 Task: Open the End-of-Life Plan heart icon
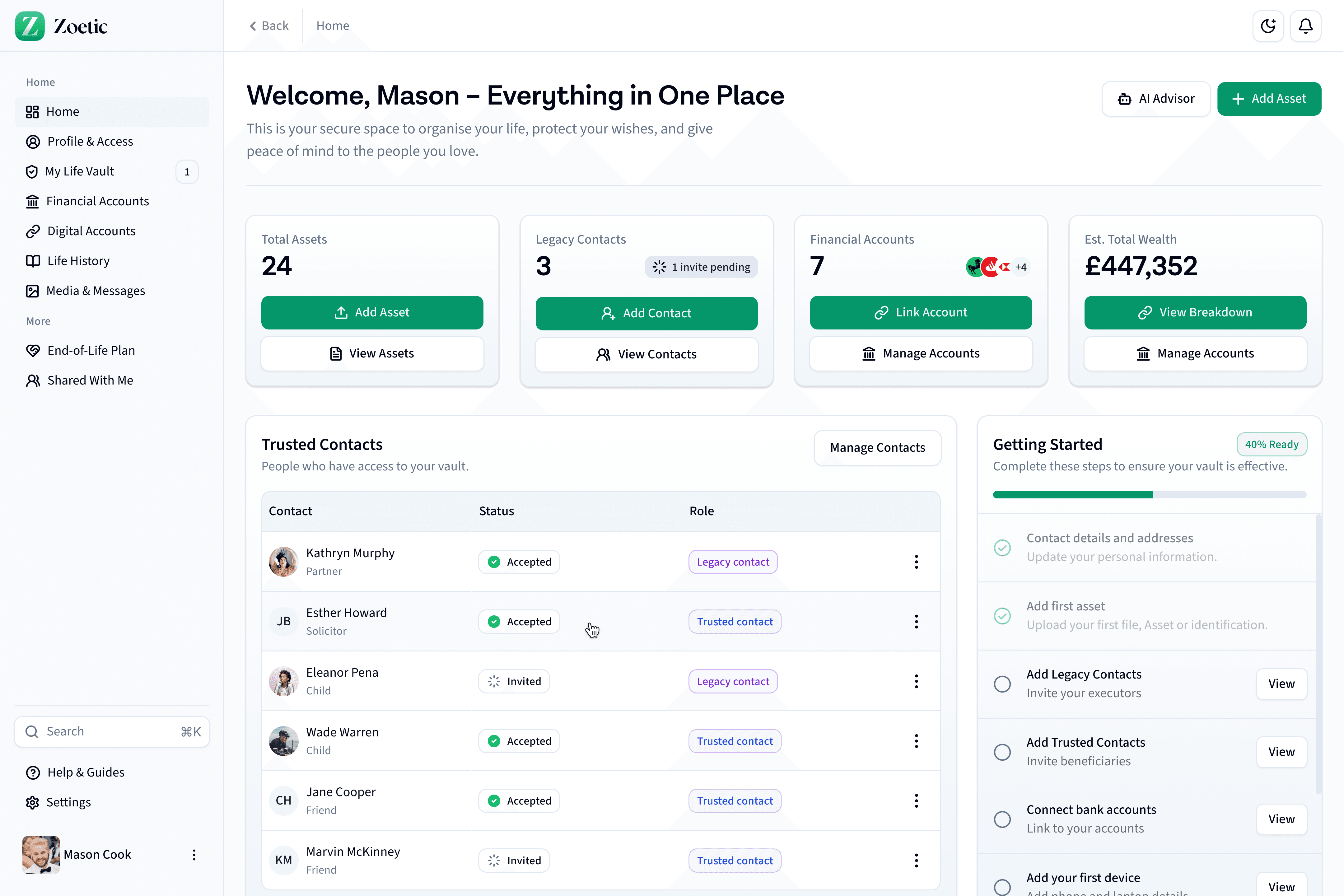point(33,350)
